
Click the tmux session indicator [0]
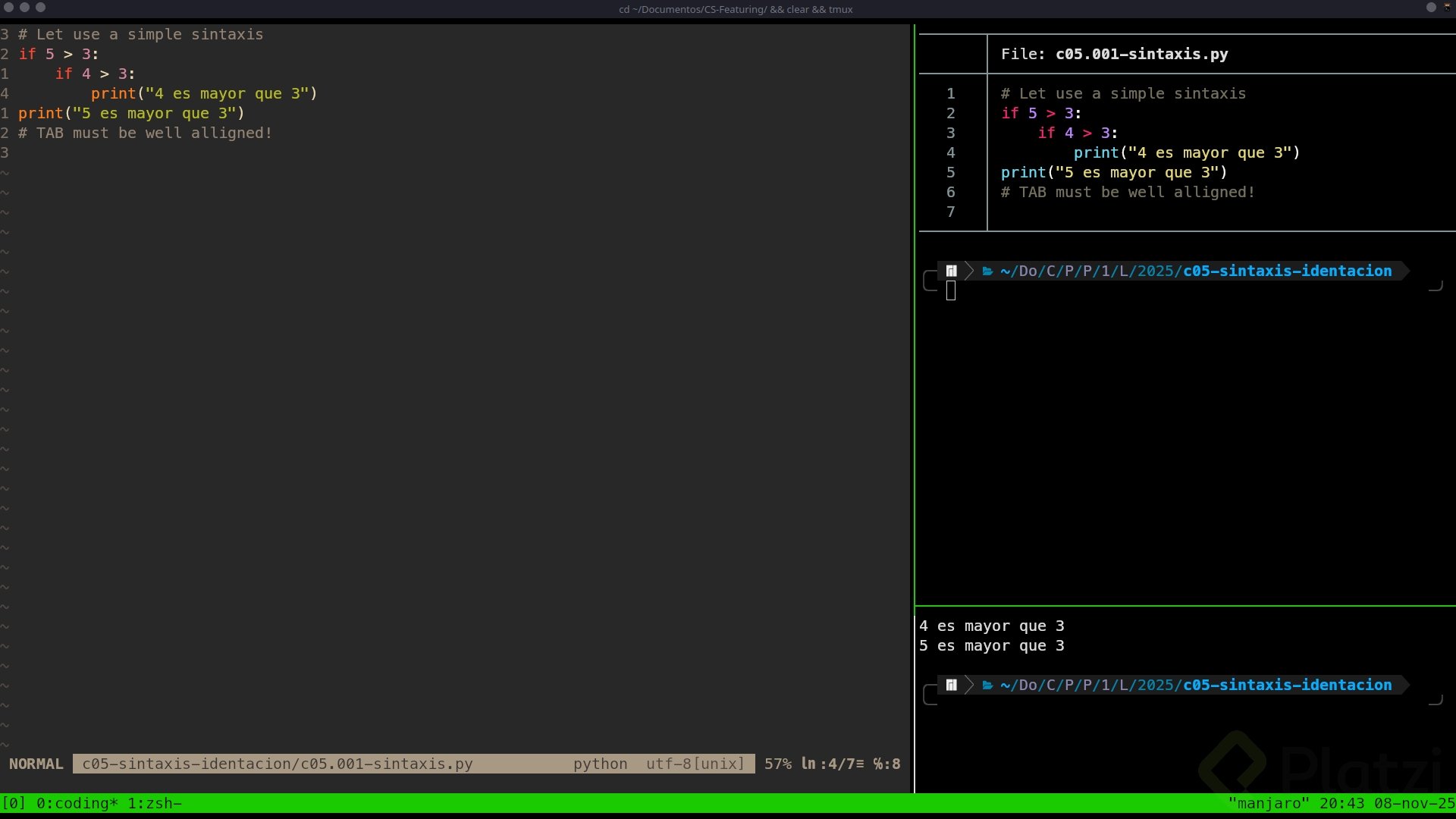tap(14, 803)
